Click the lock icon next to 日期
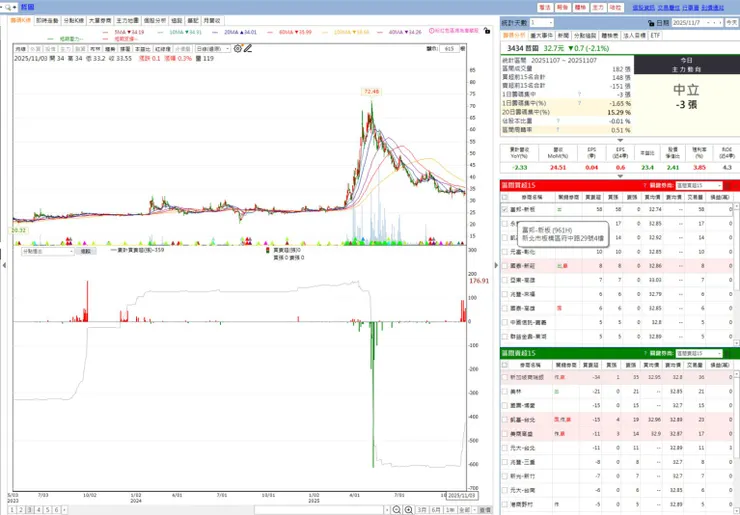 (x=651, y=23)
